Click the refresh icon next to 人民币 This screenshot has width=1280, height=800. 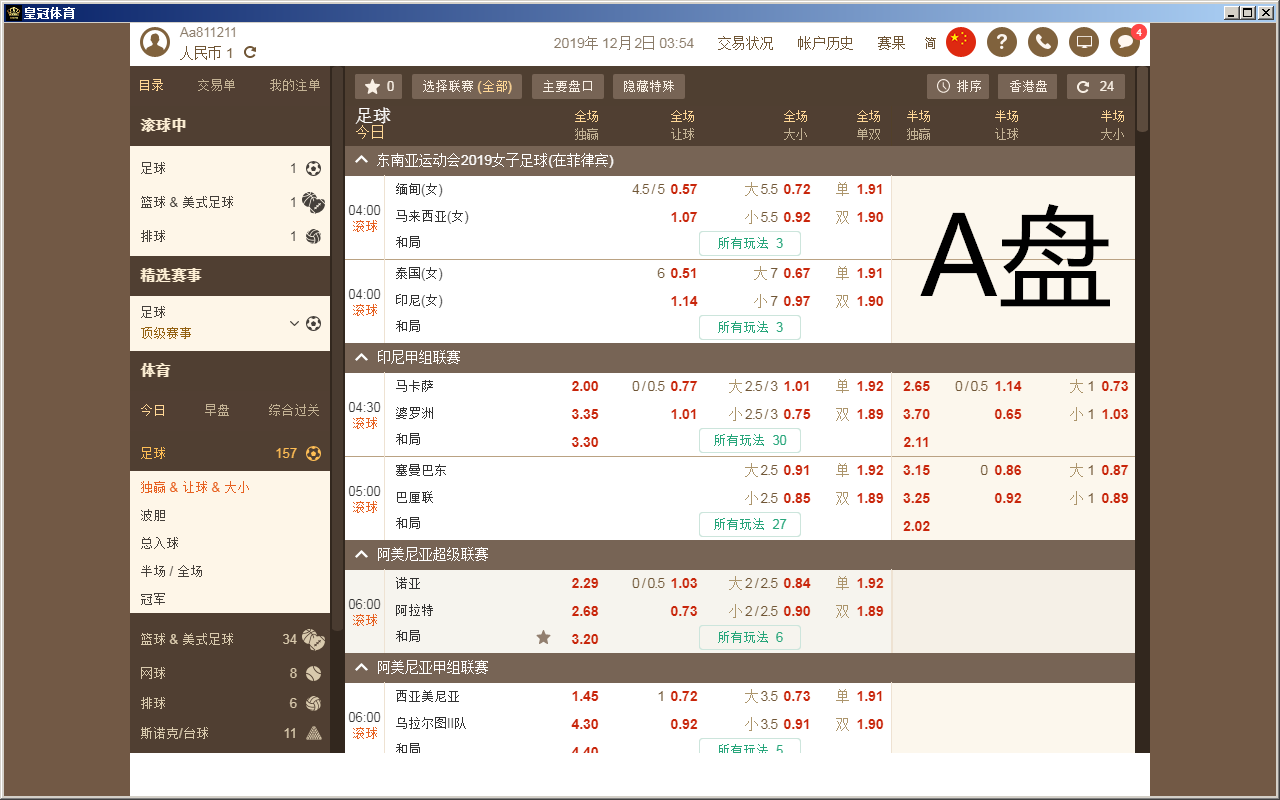pos(248,49)
